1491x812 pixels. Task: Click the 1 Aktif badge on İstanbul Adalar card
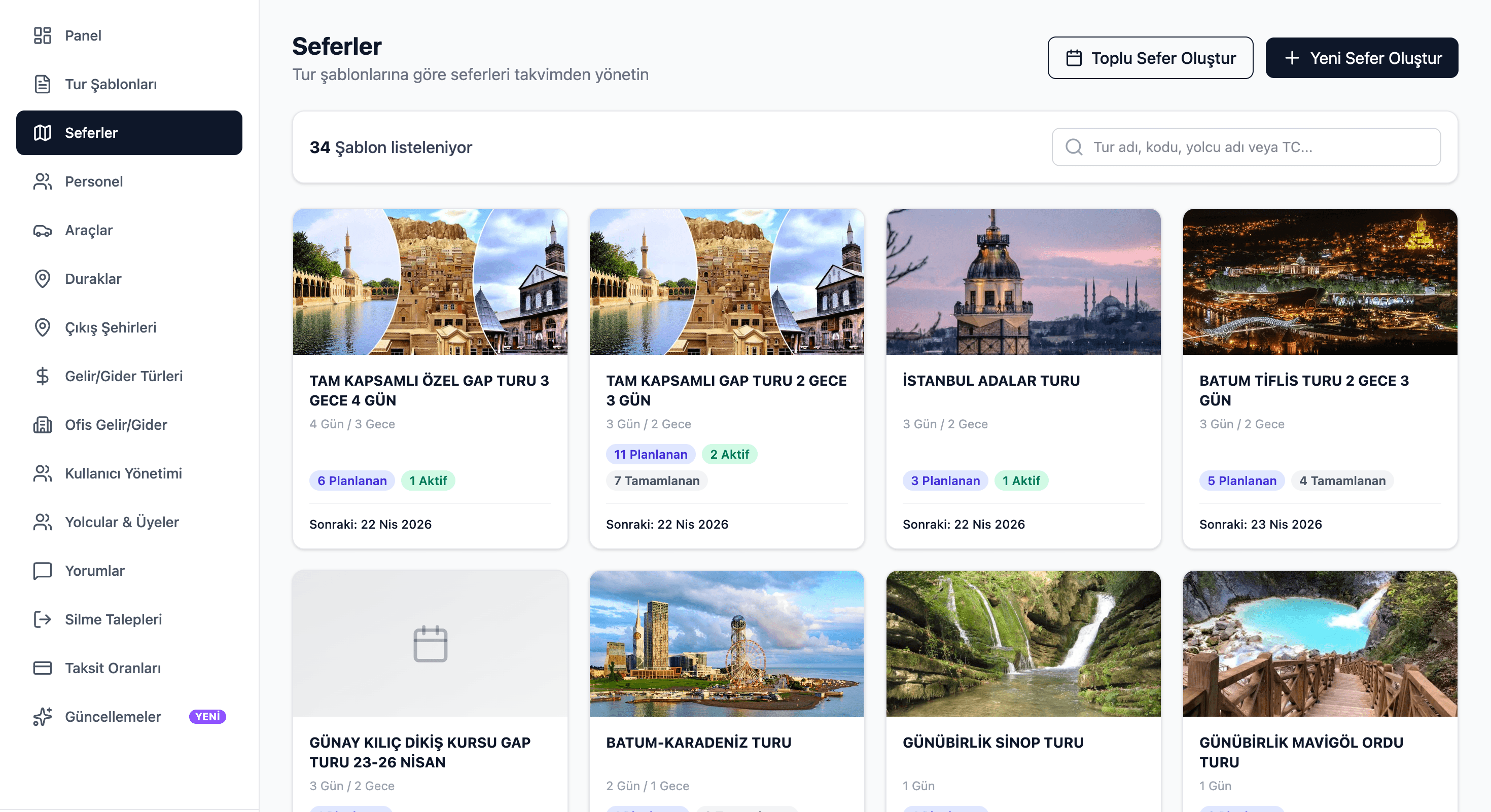(x=1021, y=481)
